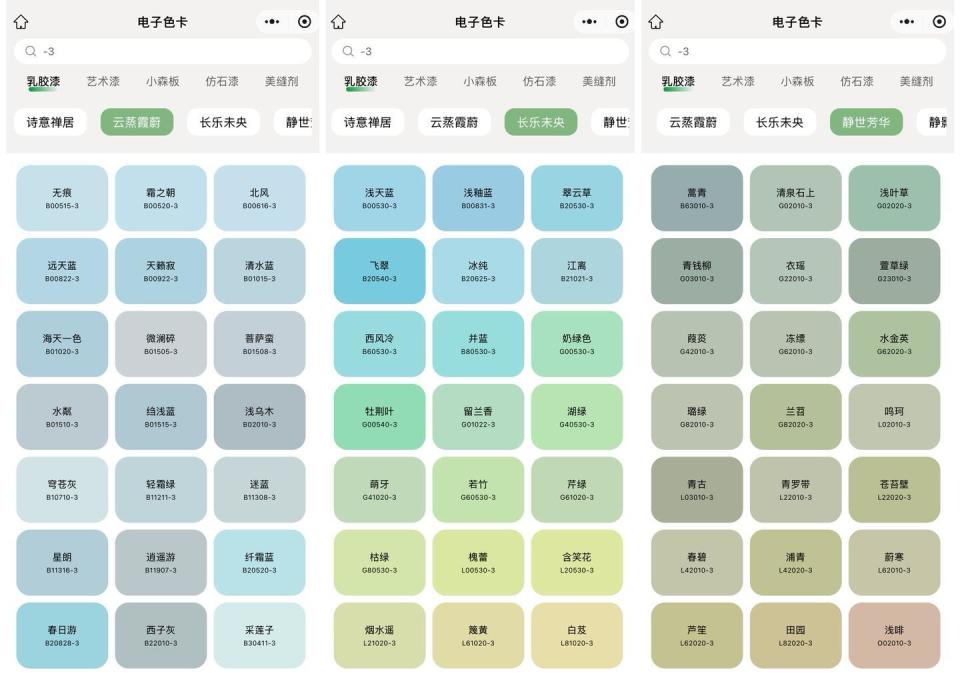
Task: Open the three-dot menu on the middle screen
Action: (x=589, y=22)
